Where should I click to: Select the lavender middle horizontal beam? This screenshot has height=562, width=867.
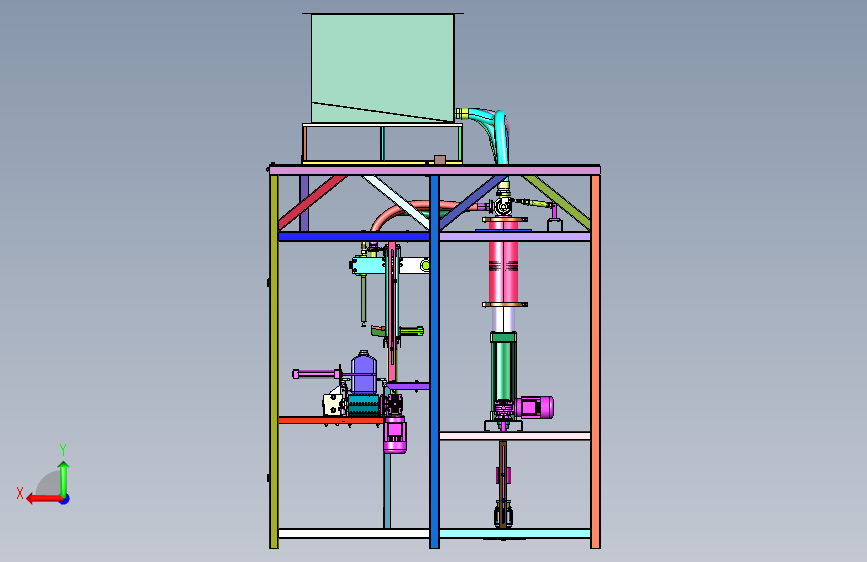pos(515,237)
